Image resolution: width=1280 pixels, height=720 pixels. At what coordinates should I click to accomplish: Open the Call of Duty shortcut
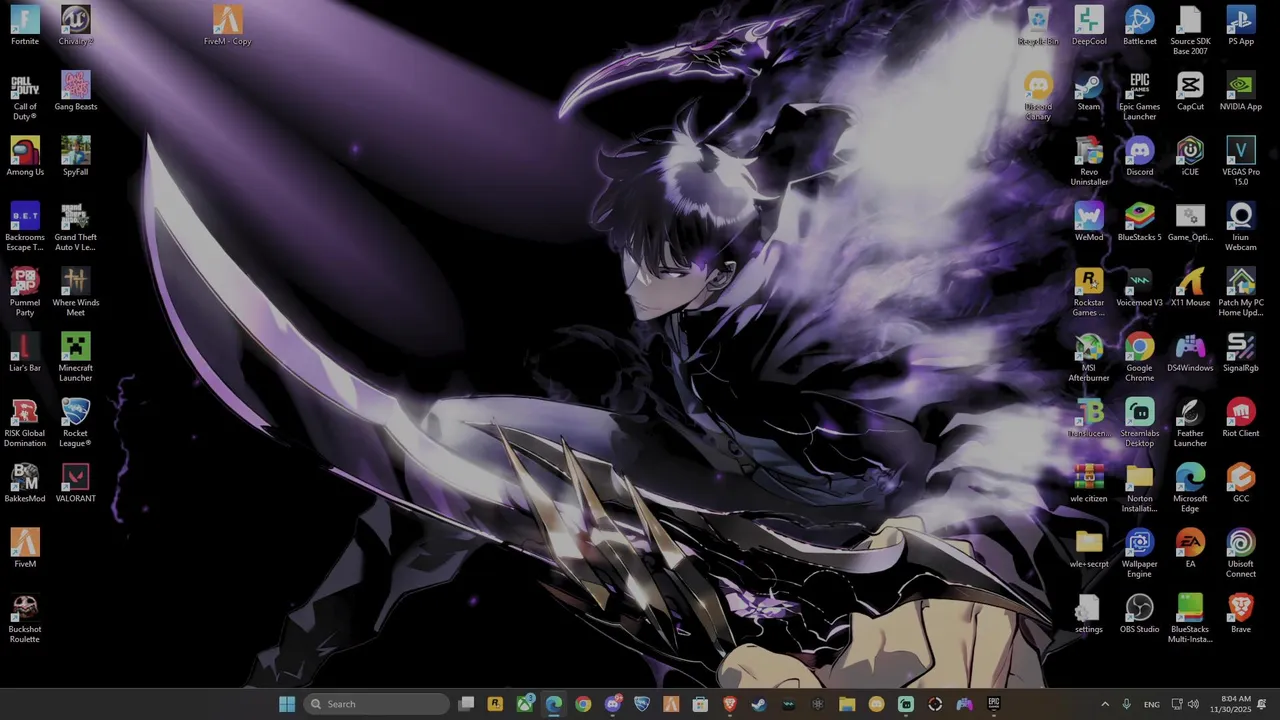pos(25,96)
